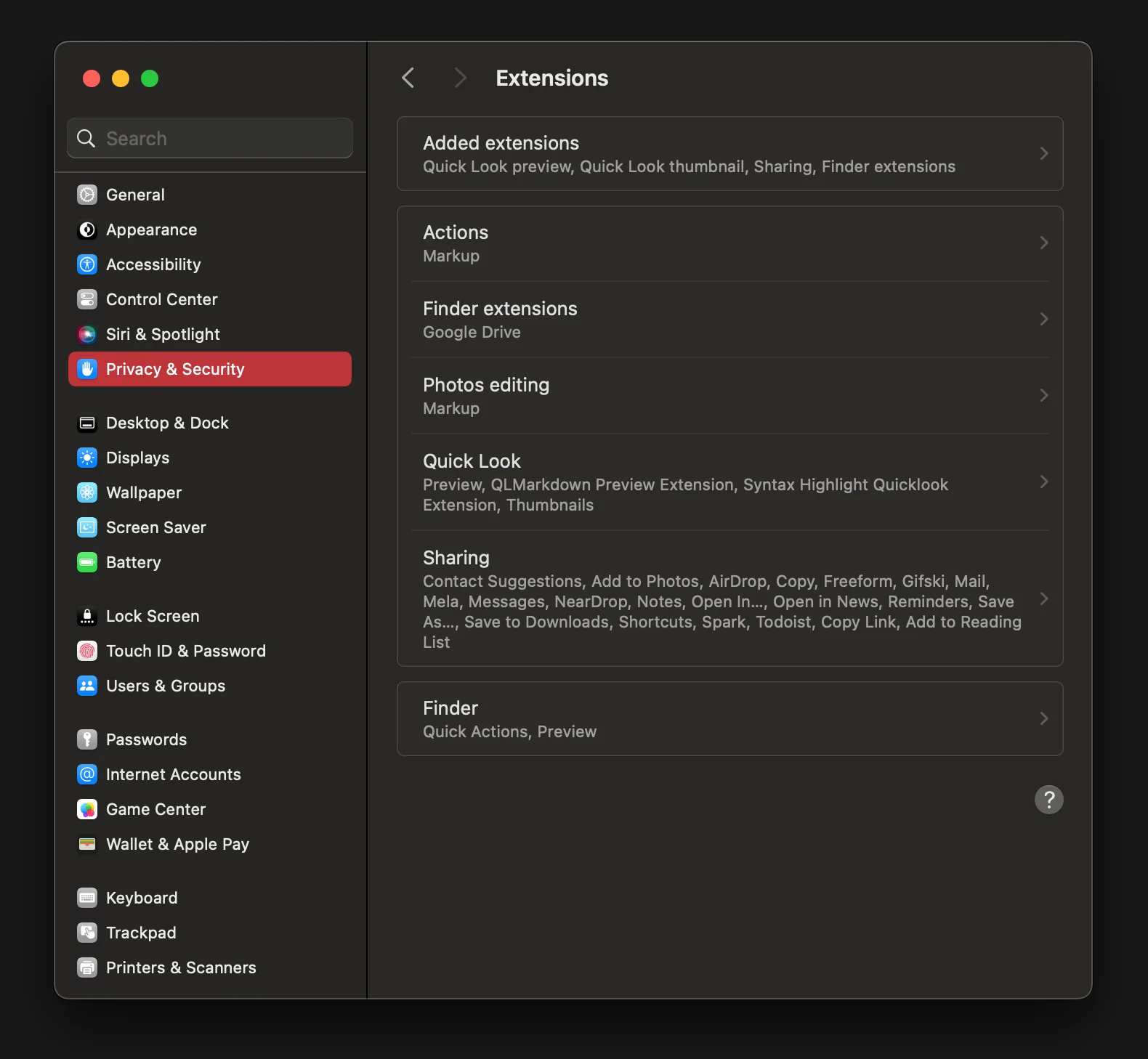
Task: Expand Added extensions chevron
Action: 1043,153
